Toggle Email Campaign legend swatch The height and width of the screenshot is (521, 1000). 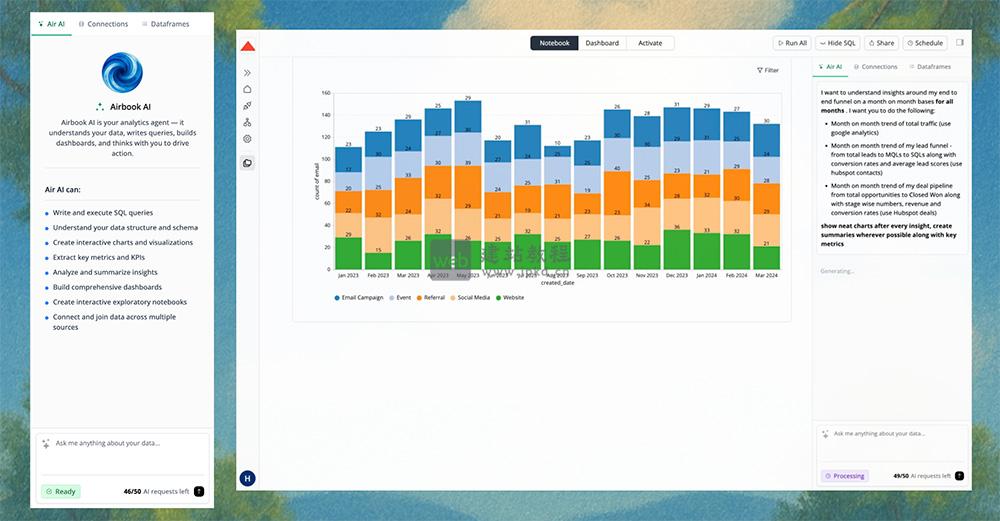click(337, 298)
